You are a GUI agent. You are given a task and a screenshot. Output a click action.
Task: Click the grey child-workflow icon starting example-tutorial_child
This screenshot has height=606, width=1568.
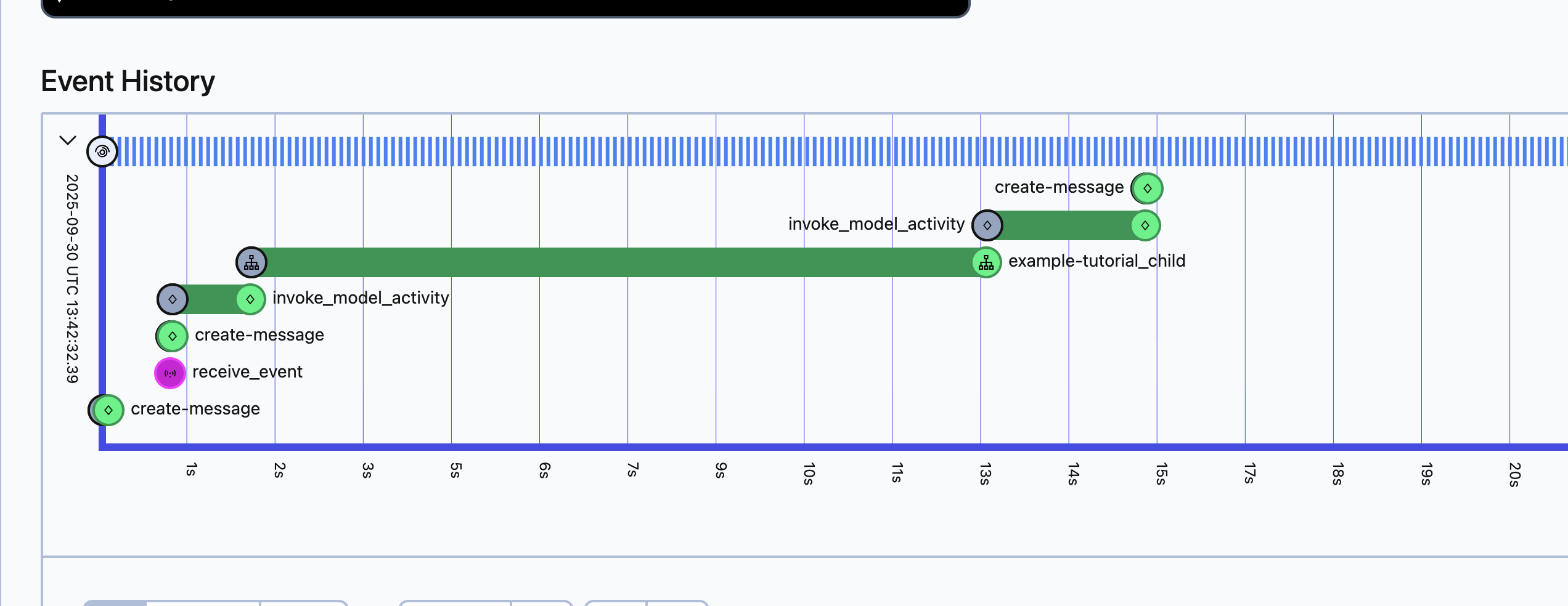(x=251, y=262)
